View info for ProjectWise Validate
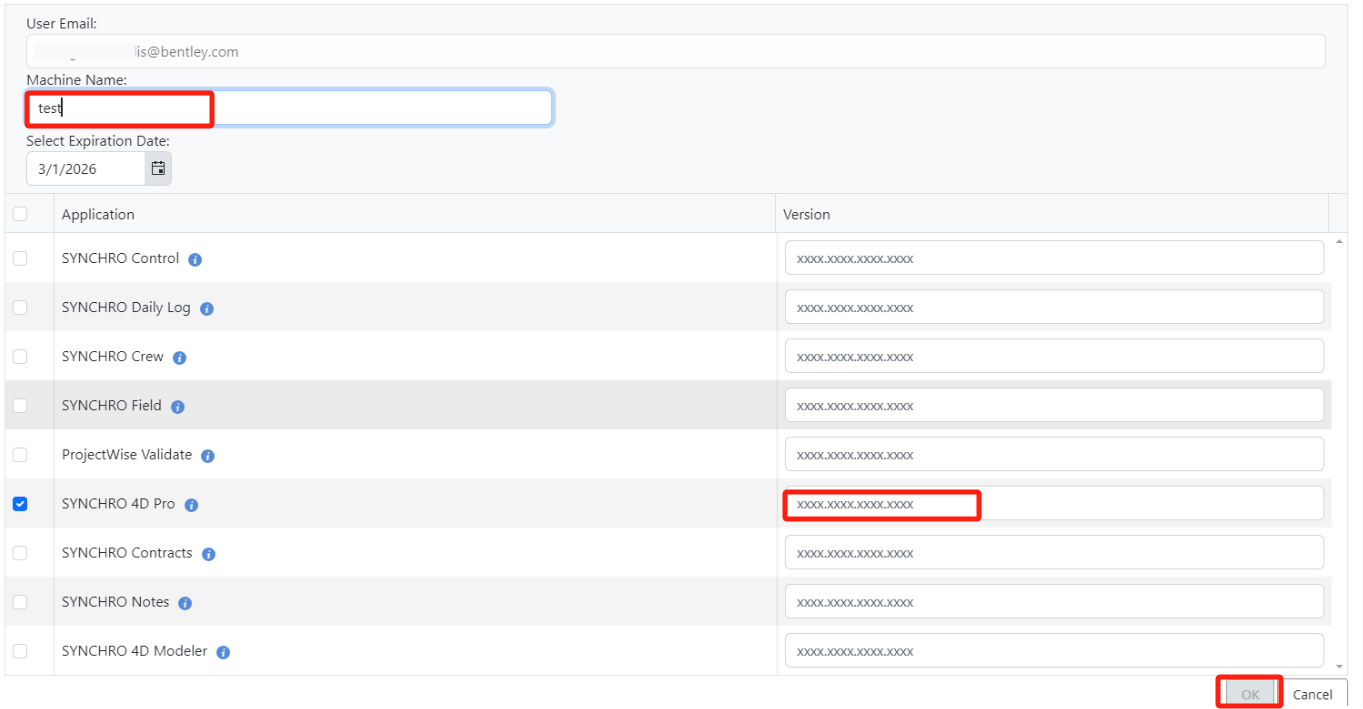The height and width of the screenshot is (709, 1363). coord(207,455)
